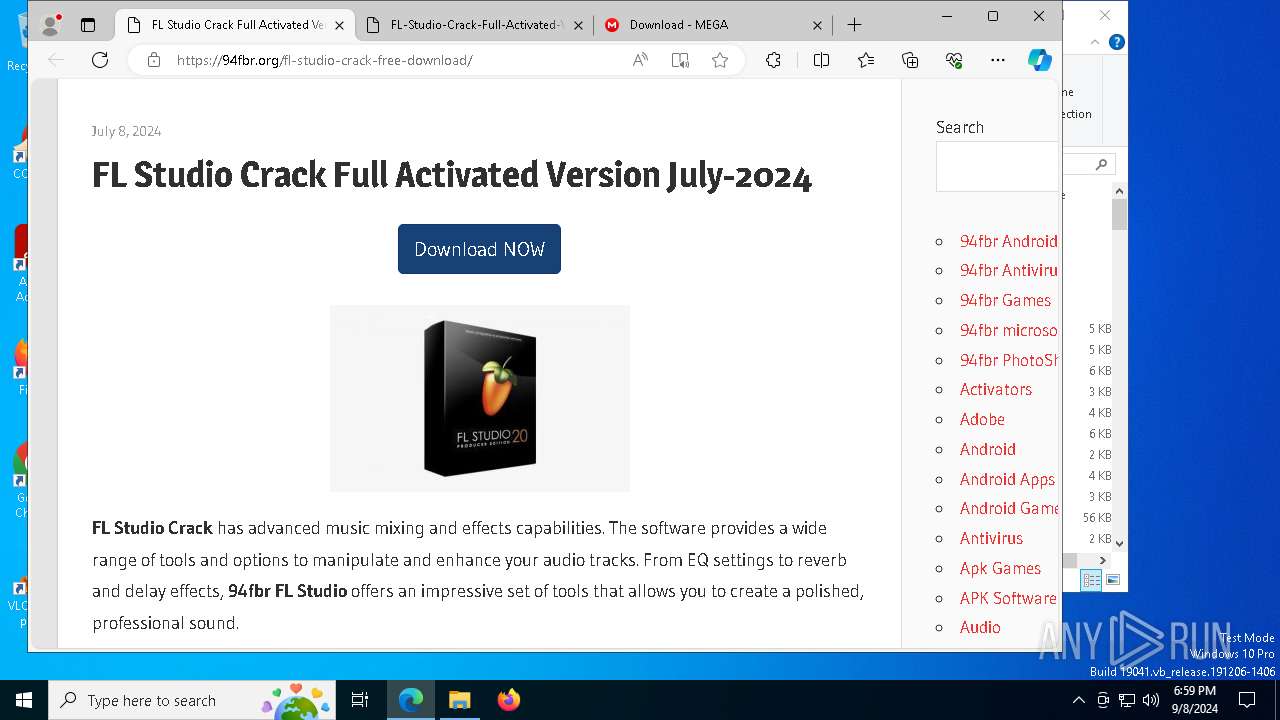Open the Activators category link
The image size is (1280, 720).
[x=995, y=389]
